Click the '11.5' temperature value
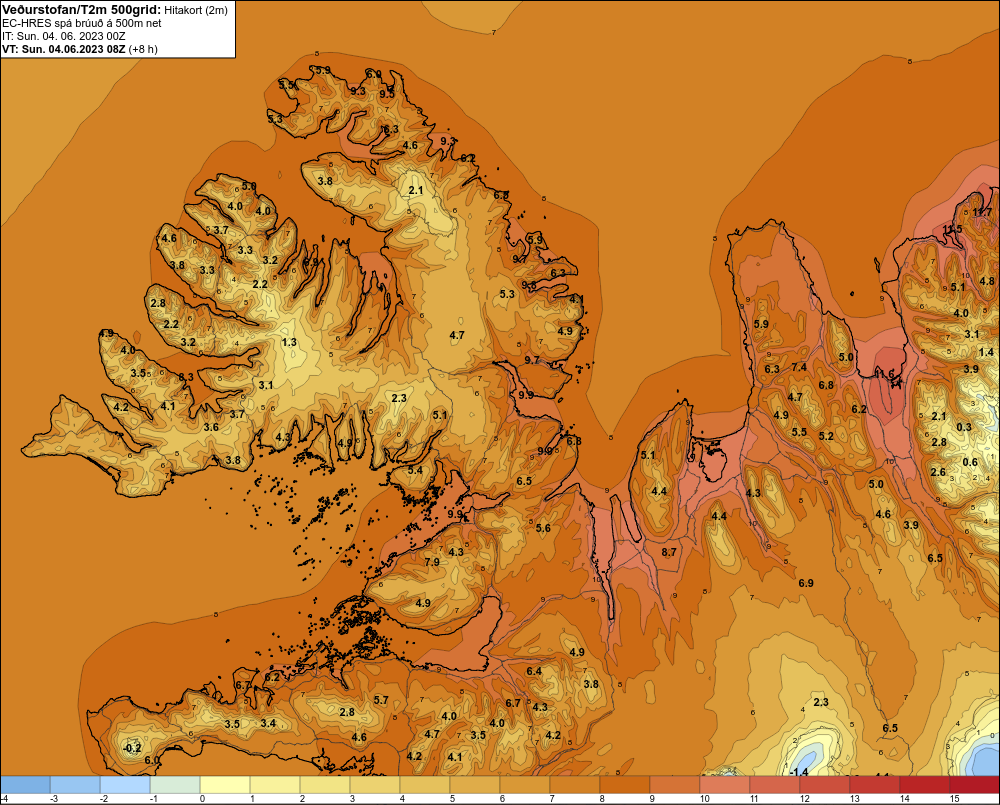This screenshot has height=805, width=1000. pos(953,230)
